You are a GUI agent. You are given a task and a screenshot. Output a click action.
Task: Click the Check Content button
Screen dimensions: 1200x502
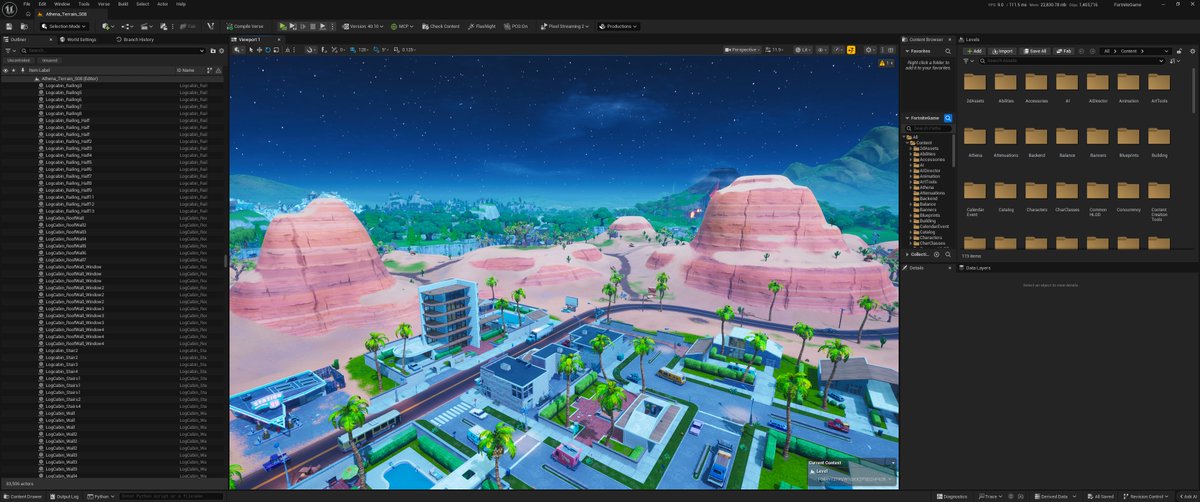pos(441,26)
